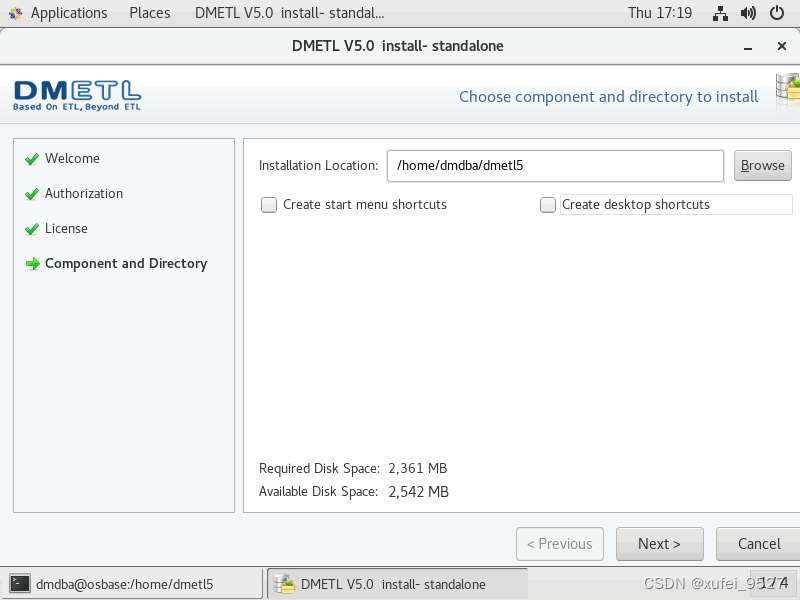
Task: Click the green arrow beside Component and Directory
Action: [32, 263]
